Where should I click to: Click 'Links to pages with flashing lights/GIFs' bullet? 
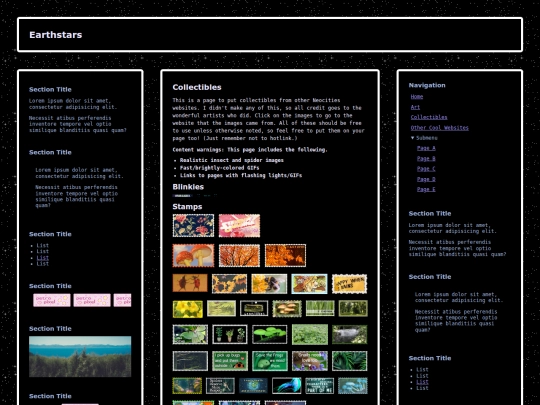coord(241,175)
